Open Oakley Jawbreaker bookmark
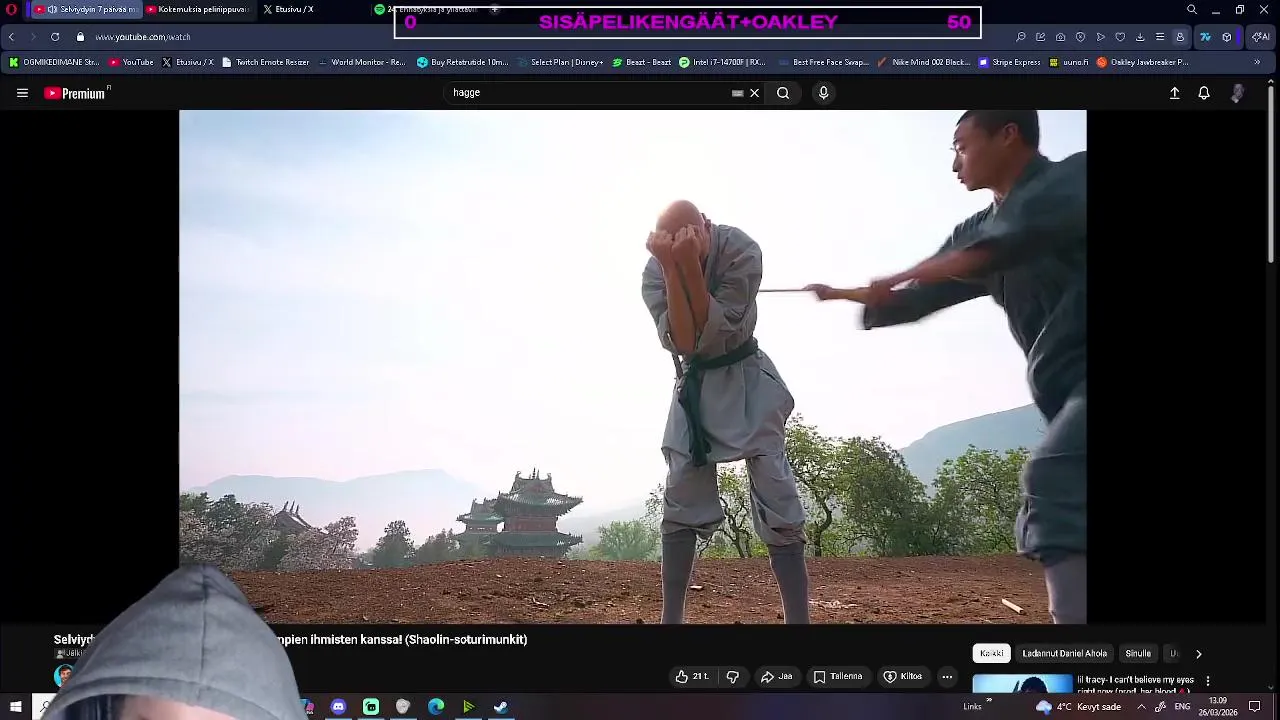The image size is (1280, 720). [1142, 62]
